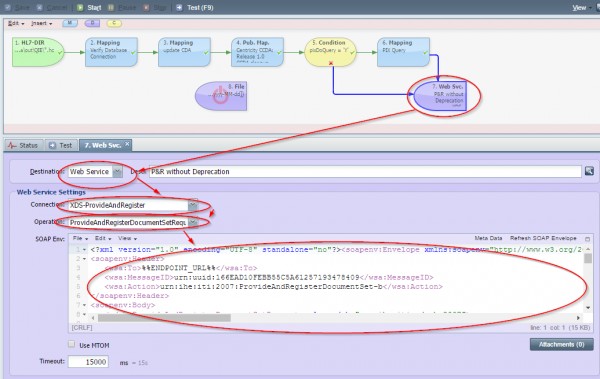Open the SOAP editor View menu

(127, 238)
